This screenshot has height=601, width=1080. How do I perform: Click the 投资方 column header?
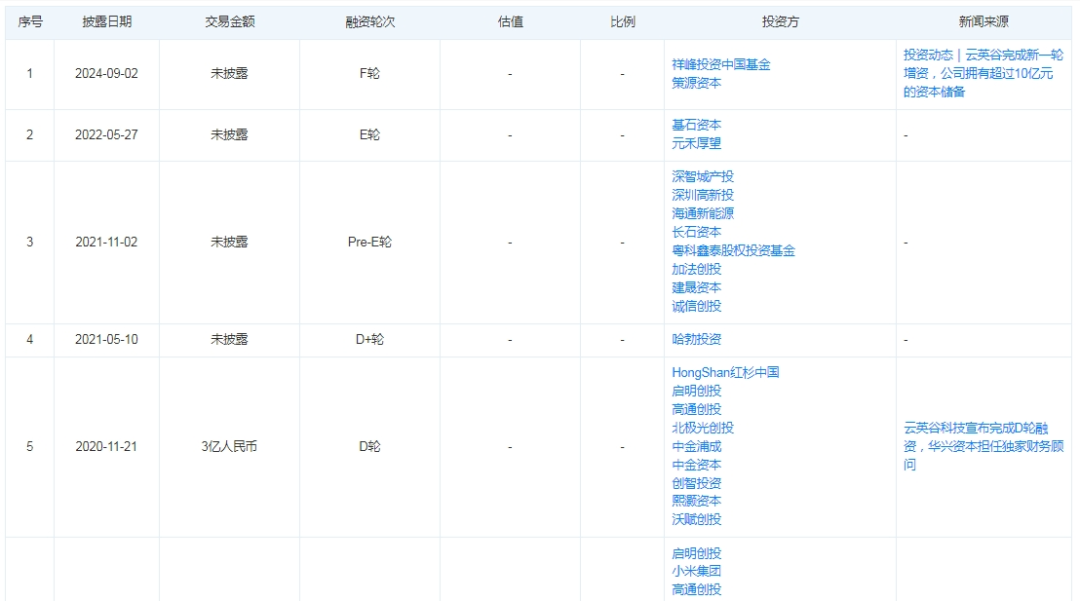[x=780, y=22]
